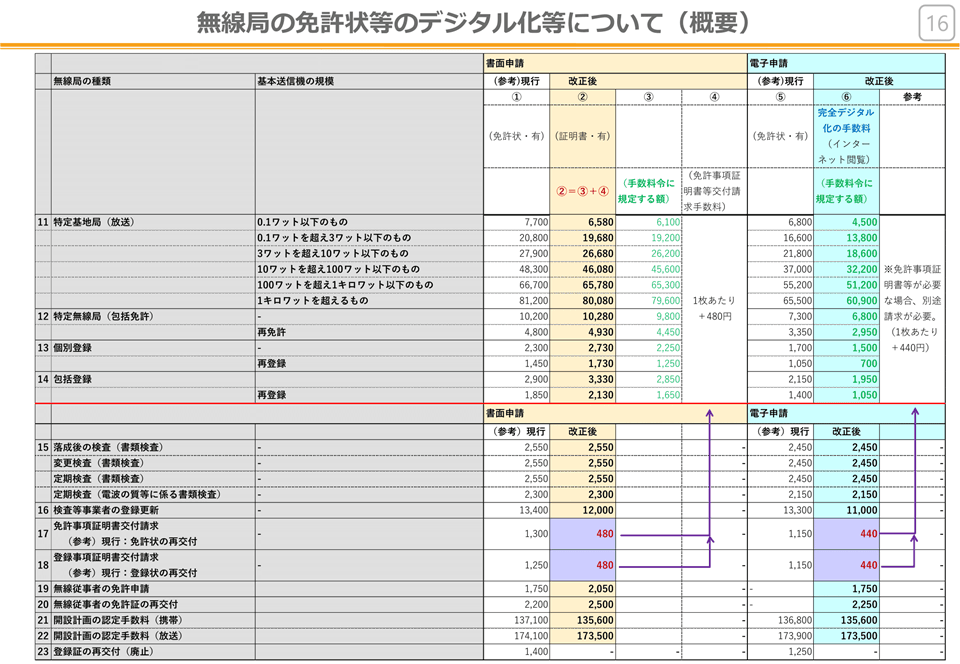Click the value 137,100

(531, 621)
